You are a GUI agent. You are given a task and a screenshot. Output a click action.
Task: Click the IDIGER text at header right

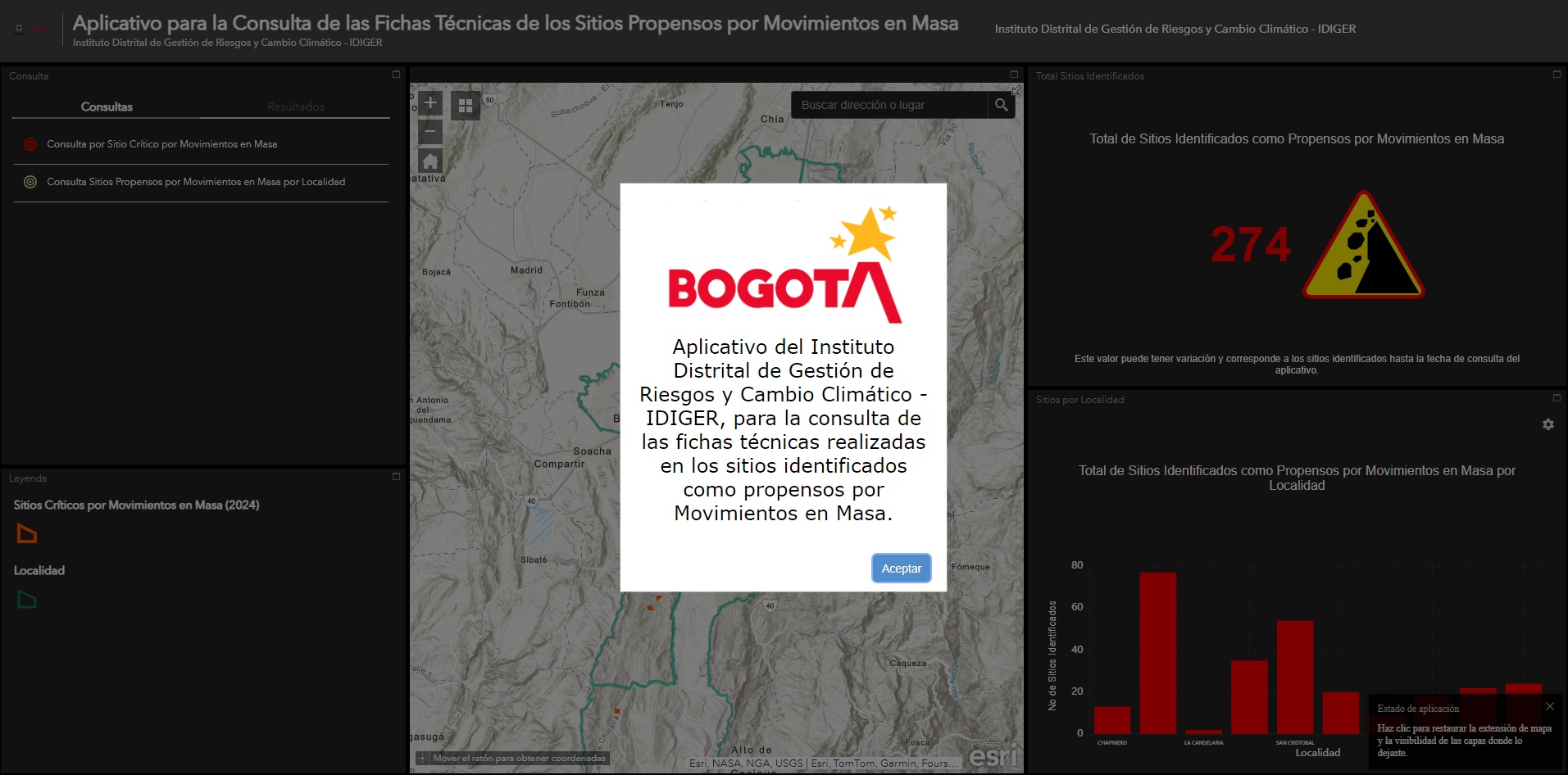click(x=1175, y=29)
